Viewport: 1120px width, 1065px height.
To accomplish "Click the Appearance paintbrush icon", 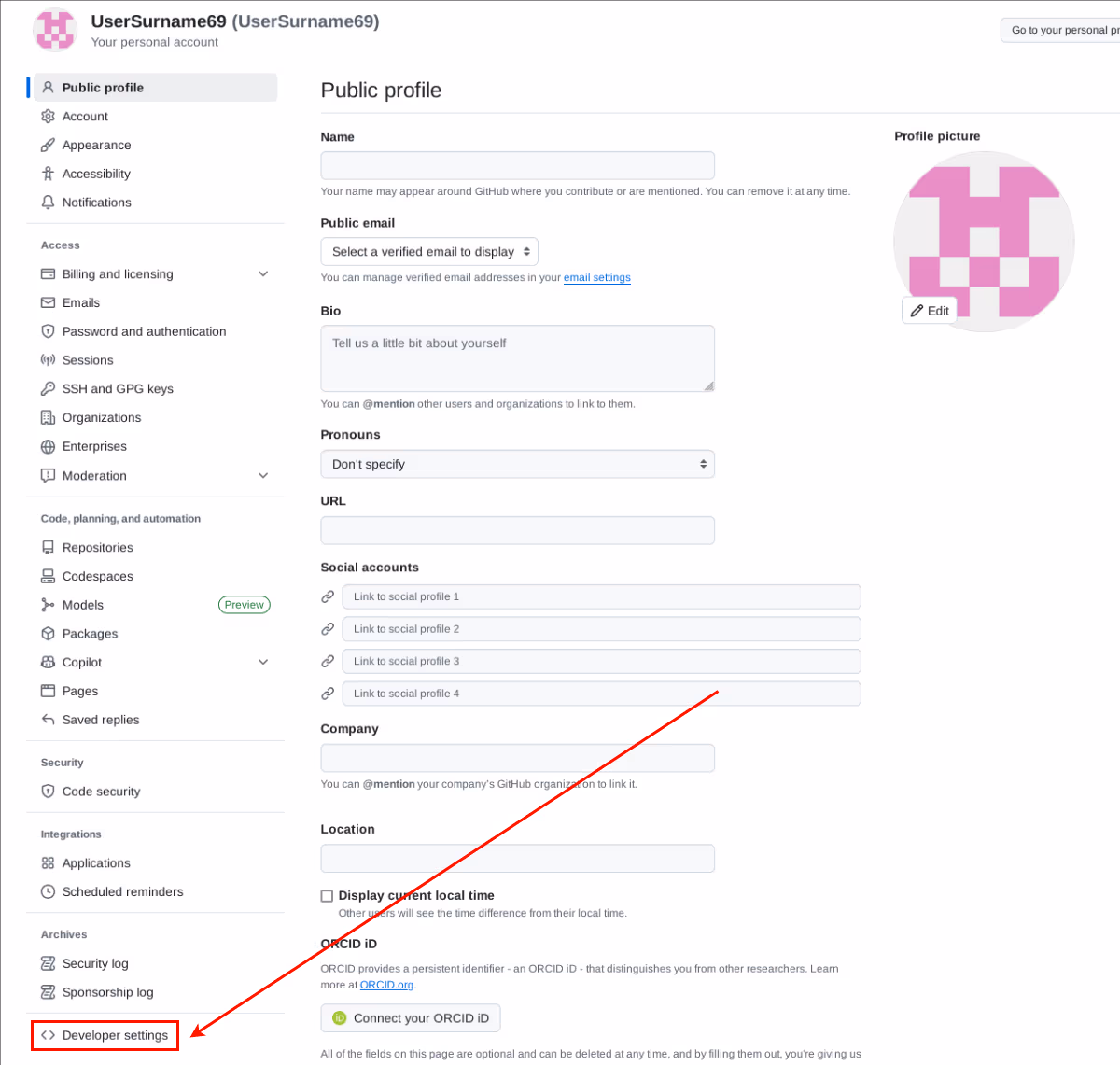I will tap(48, 146).
